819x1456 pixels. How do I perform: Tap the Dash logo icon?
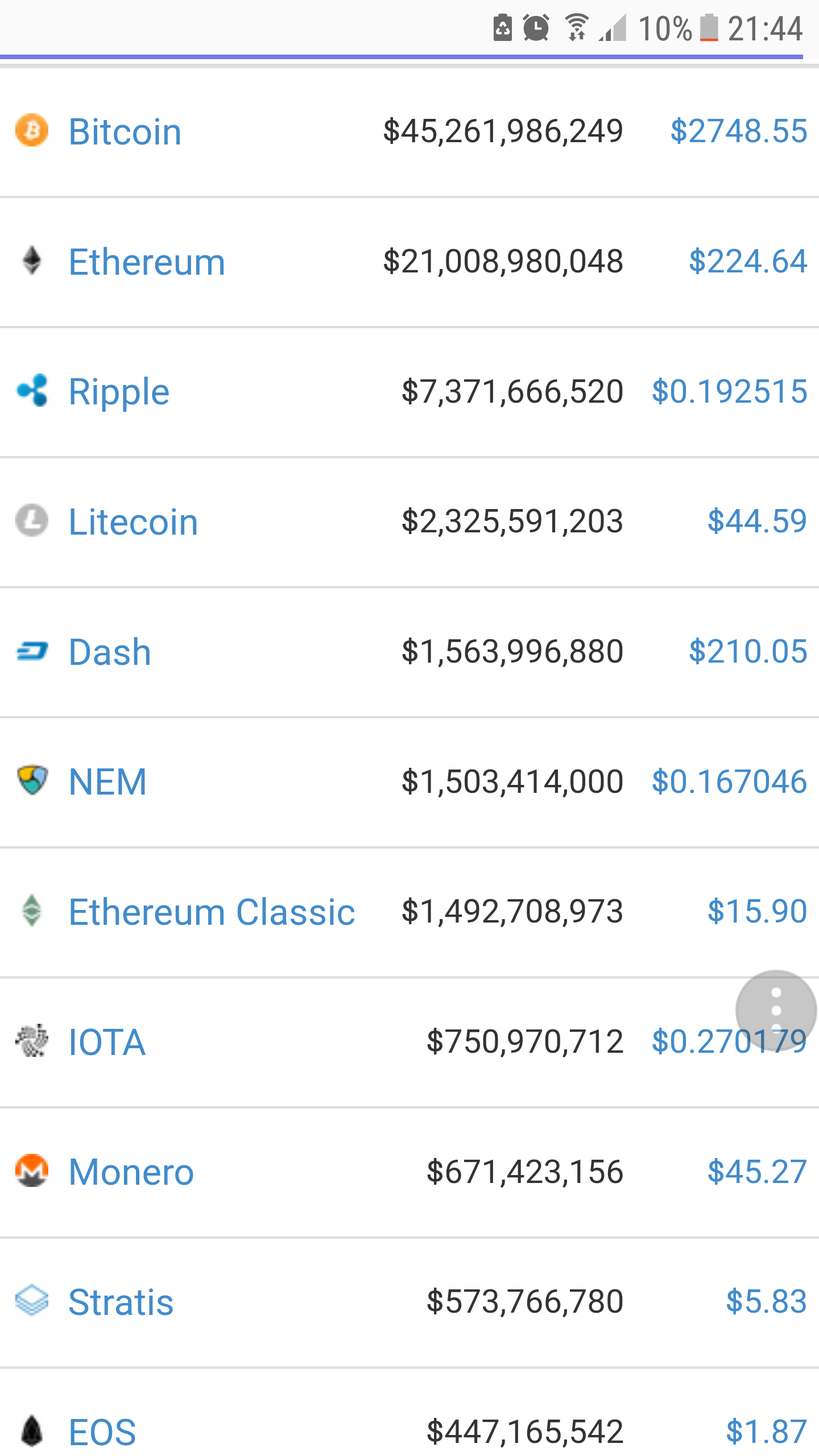pos(32,651)
